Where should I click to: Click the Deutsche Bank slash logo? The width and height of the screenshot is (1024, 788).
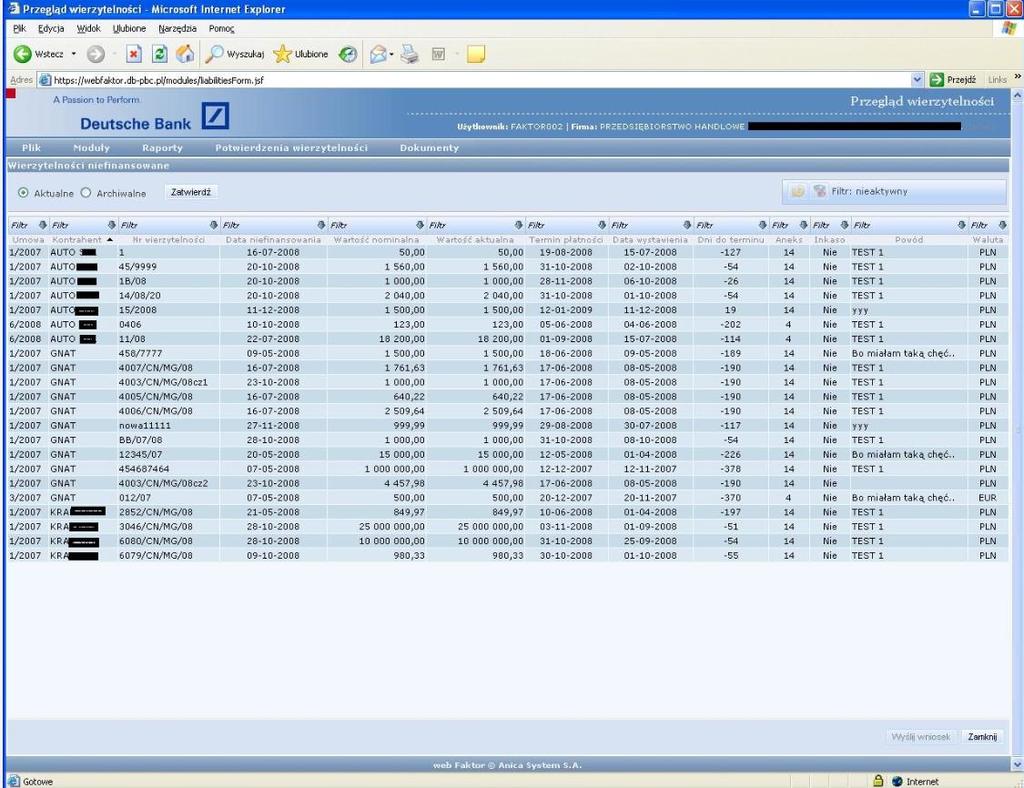(x=215, y=116)
